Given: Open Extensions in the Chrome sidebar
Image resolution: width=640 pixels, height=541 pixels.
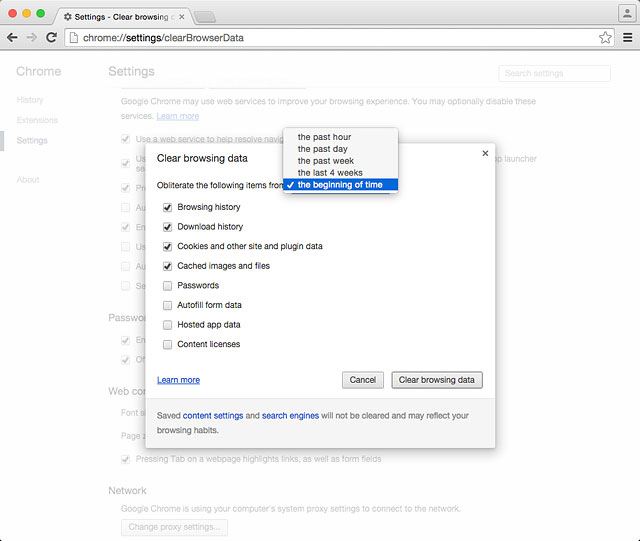Looking at the screenshot, I should pyautogui.click(x=37, y=120).
